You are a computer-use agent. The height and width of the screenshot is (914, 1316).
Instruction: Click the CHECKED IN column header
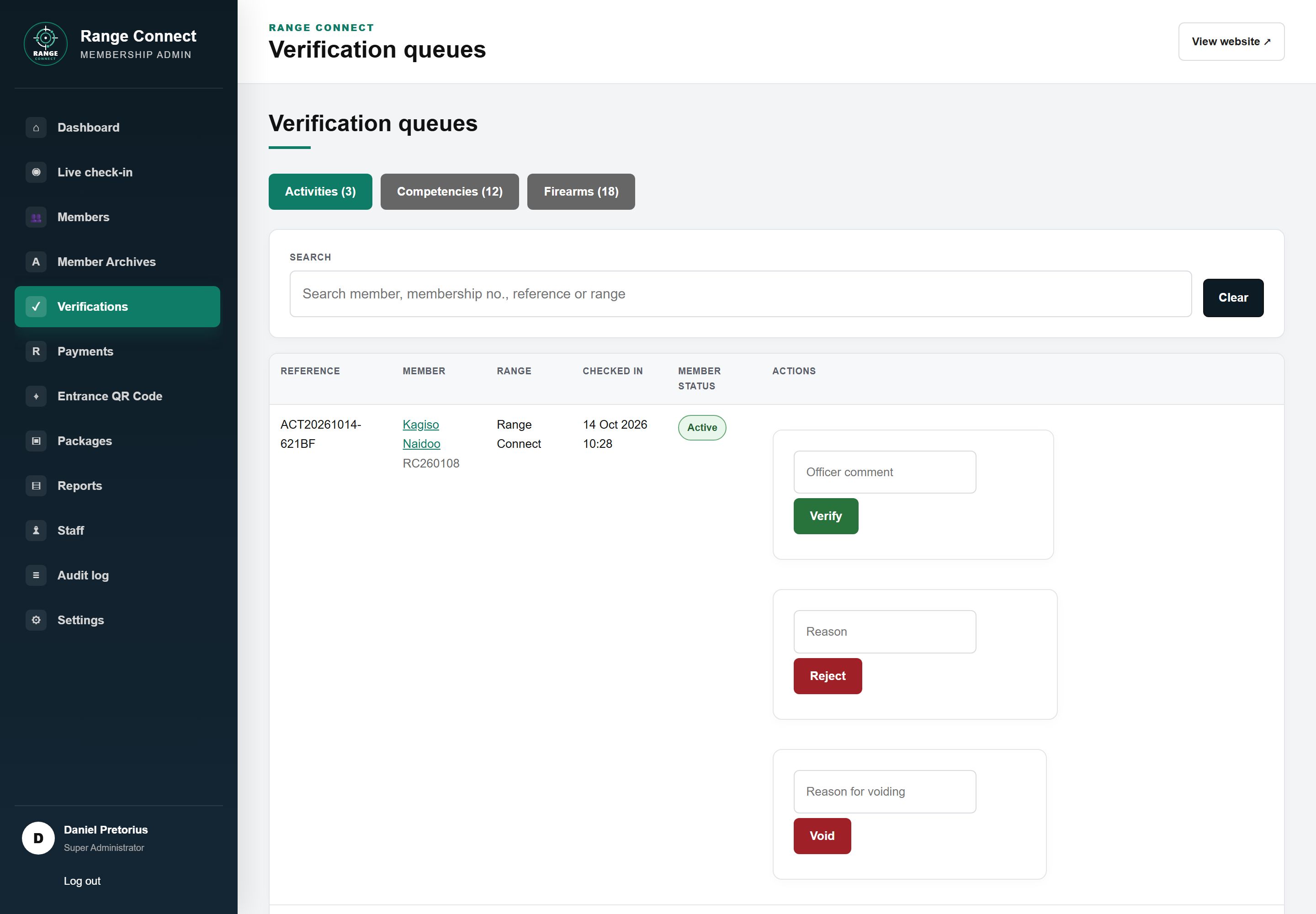(x=613, y=371)
